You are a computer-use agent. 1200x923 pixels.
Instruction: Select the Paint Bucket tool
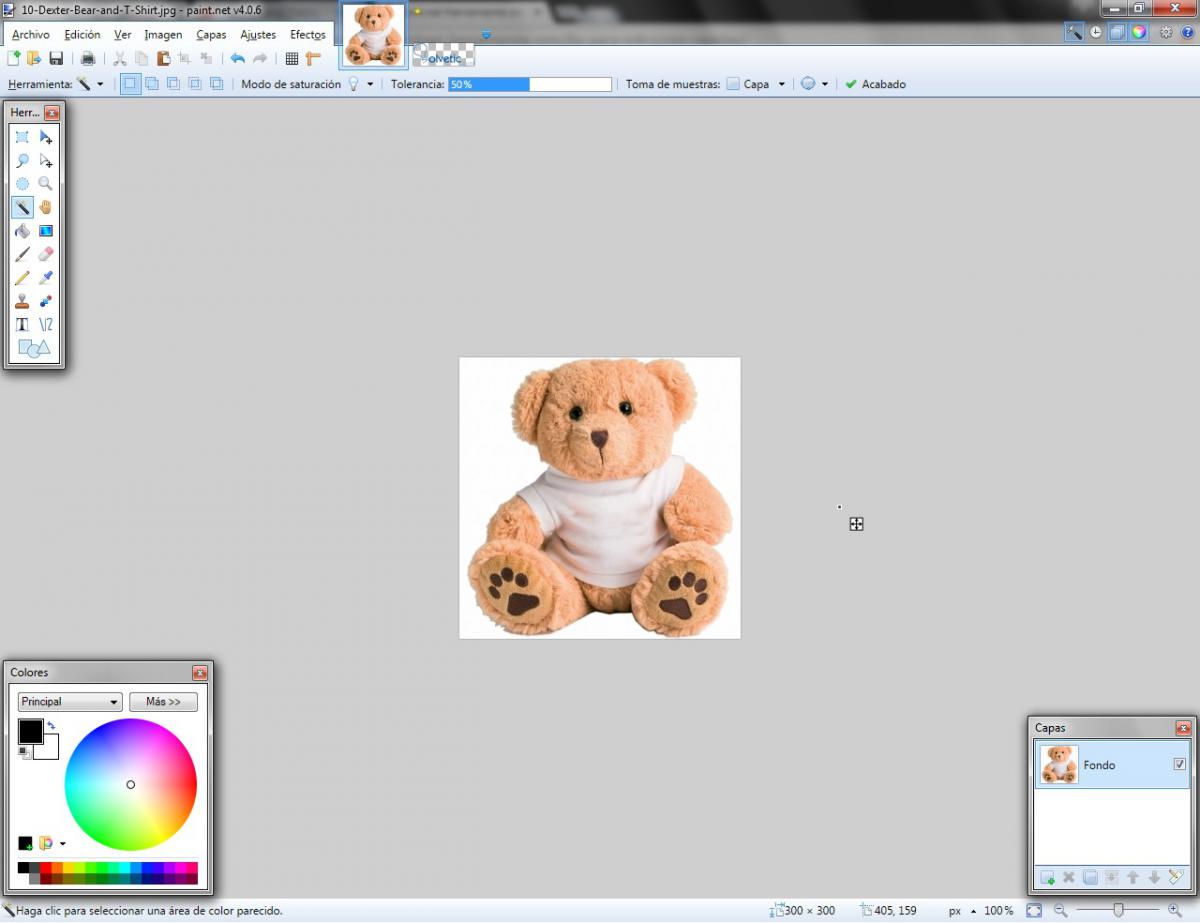(22, 231)
